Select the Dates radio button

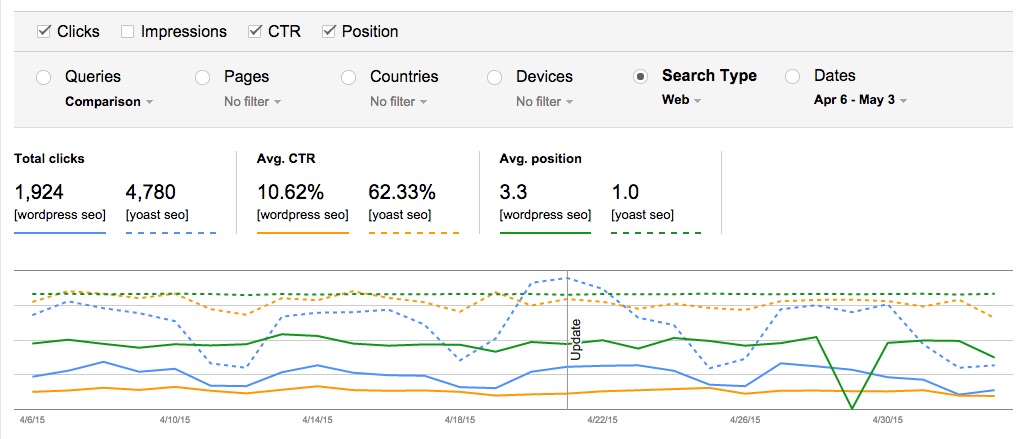click(793, 77)
